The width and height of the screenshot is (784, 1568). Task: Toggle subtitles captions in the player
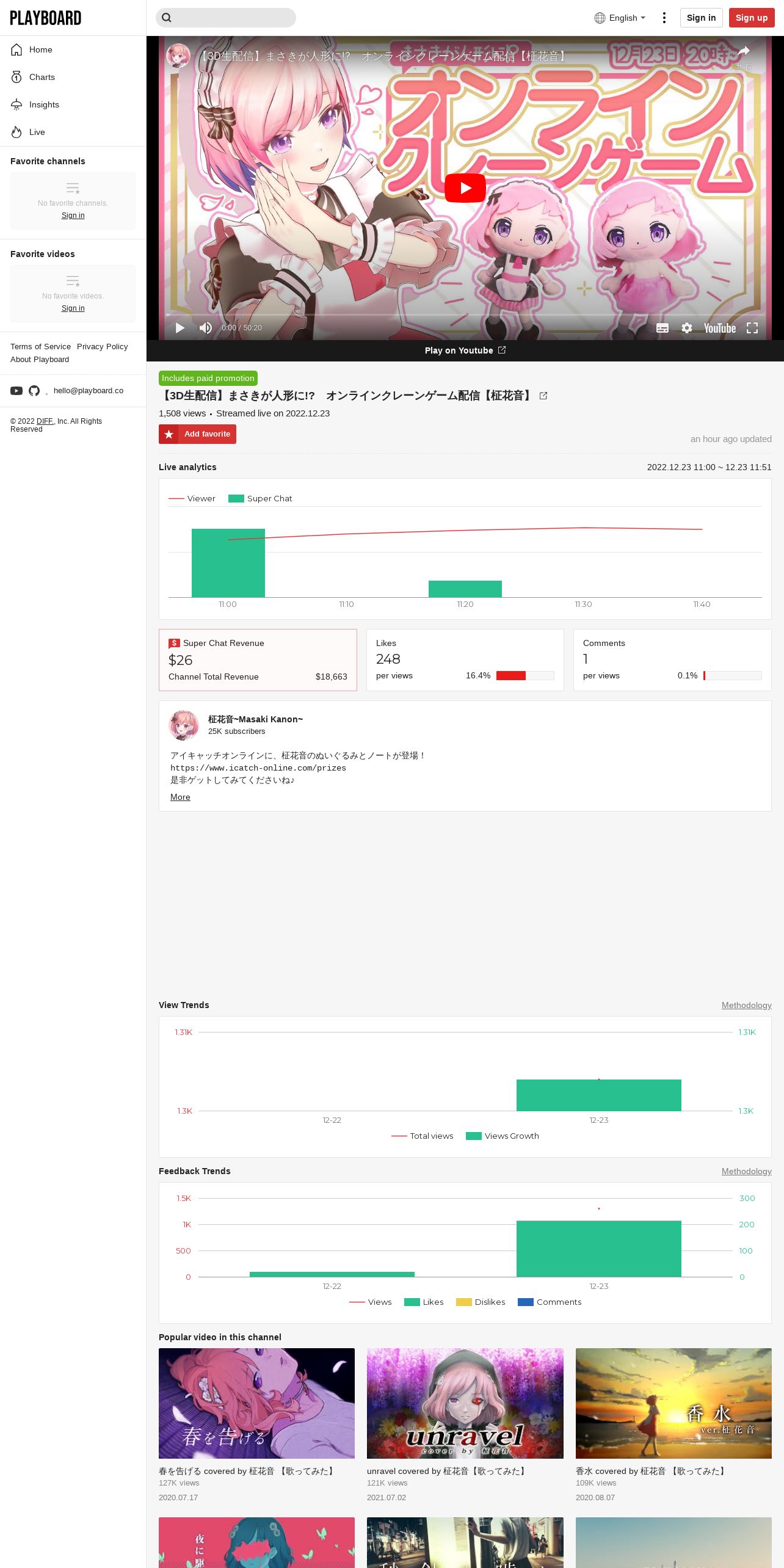[x=662, y=328]
